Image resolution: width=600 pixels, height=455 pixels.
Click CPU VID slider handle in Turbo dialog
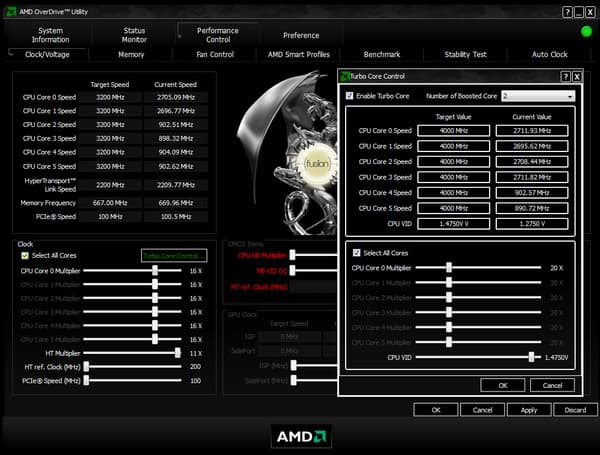532,357
